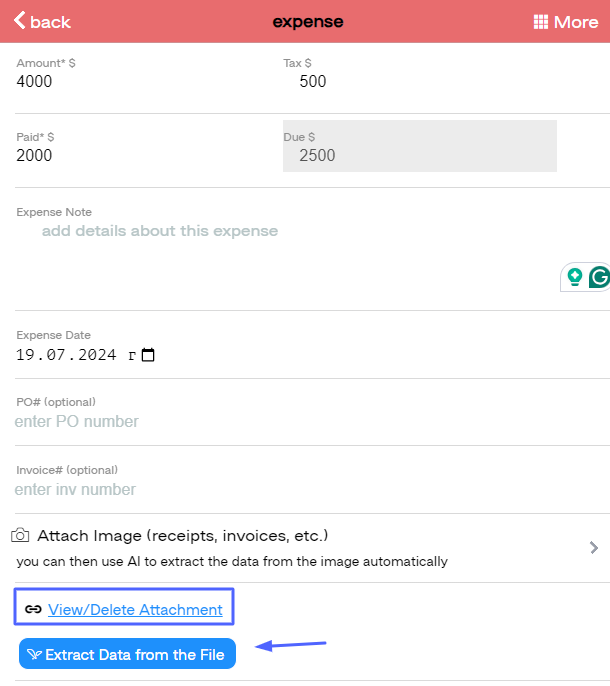Screen dimensions: 610x686
Task: Click the chain link attachment icon
Action: [33, 609]
